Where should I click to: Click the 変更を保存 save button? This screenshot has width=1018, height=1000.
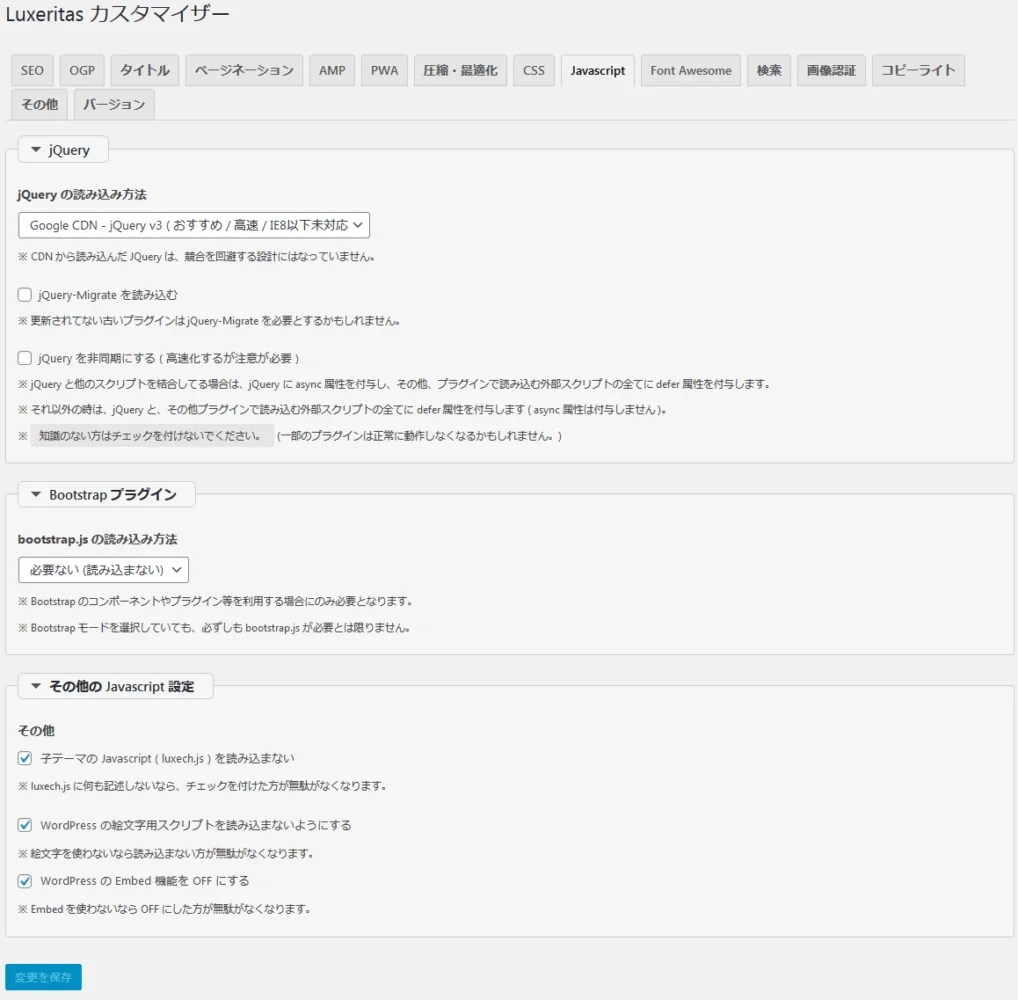click(x=43, y=977)
